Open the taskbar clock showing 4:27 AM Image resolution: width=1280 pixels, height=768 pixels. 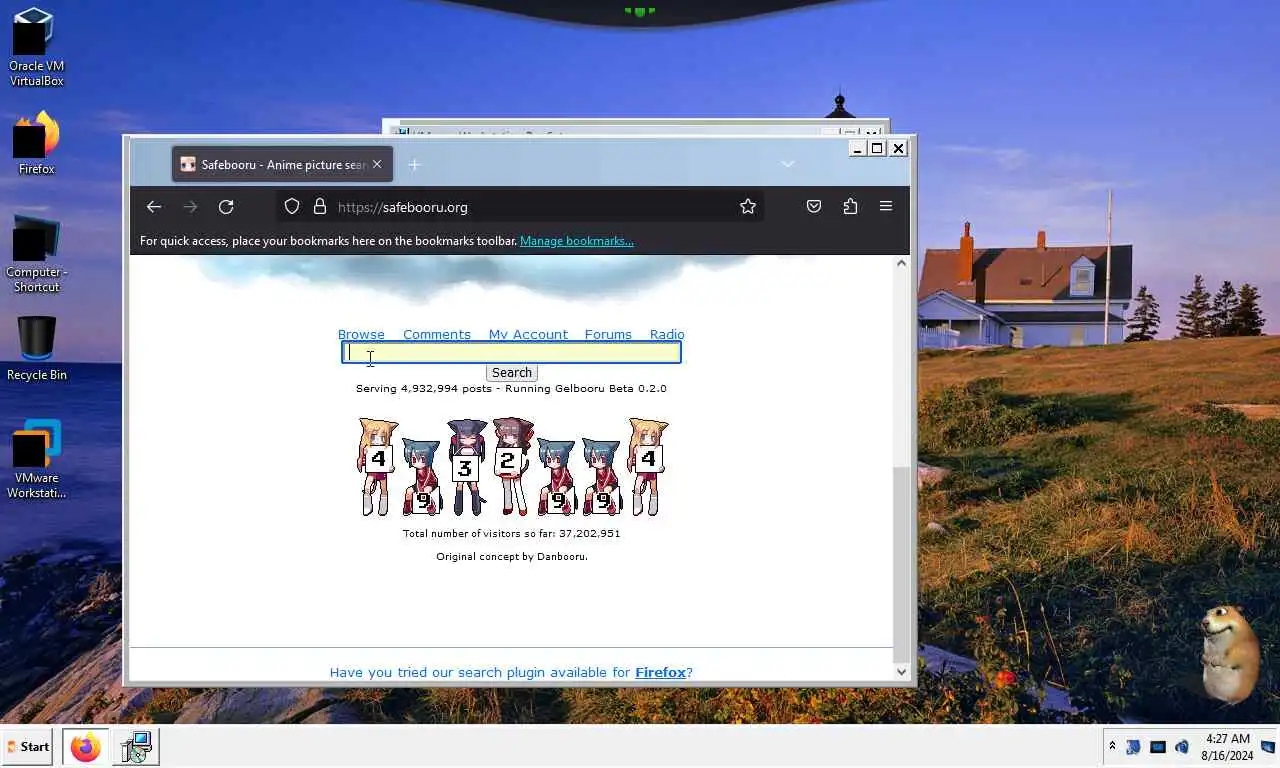click(1228, 747)
